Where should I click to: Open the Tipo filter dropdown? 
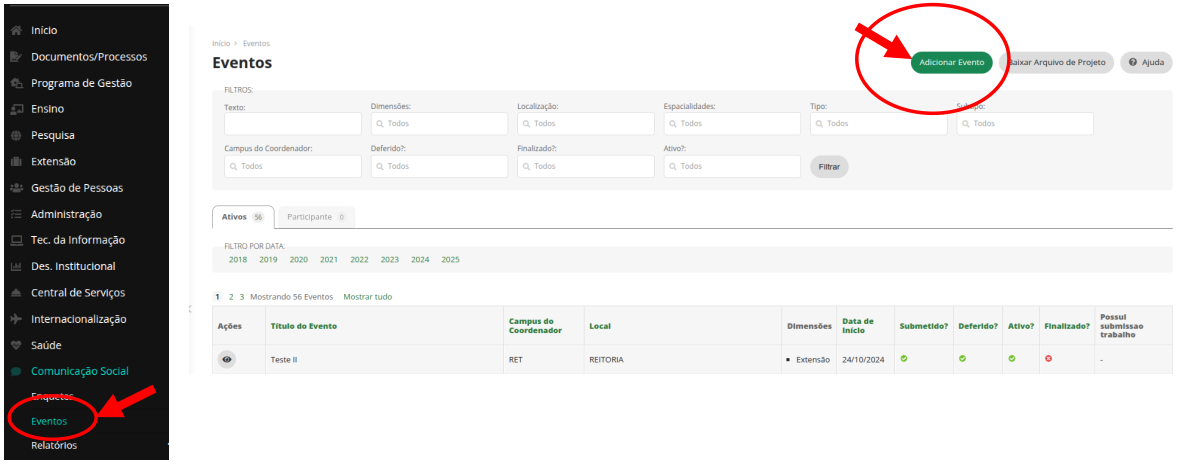pyautogui.click(x=878, y=124)
